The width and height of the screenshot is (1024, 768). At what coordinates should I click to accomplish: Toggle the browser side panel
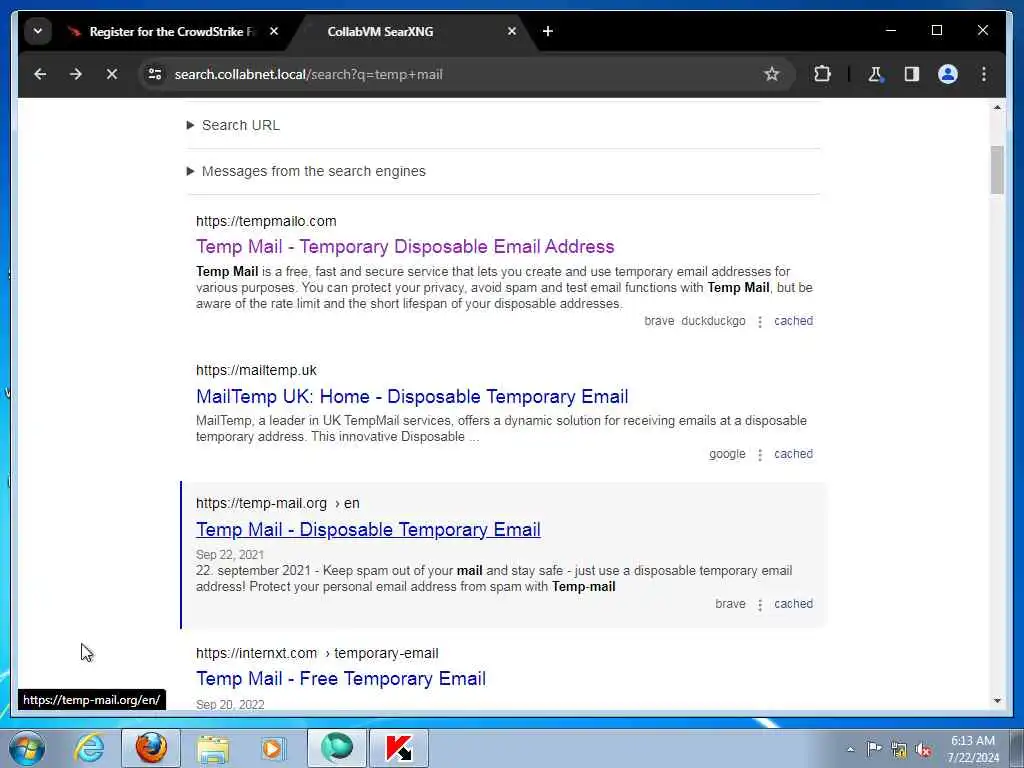[912, 74]
